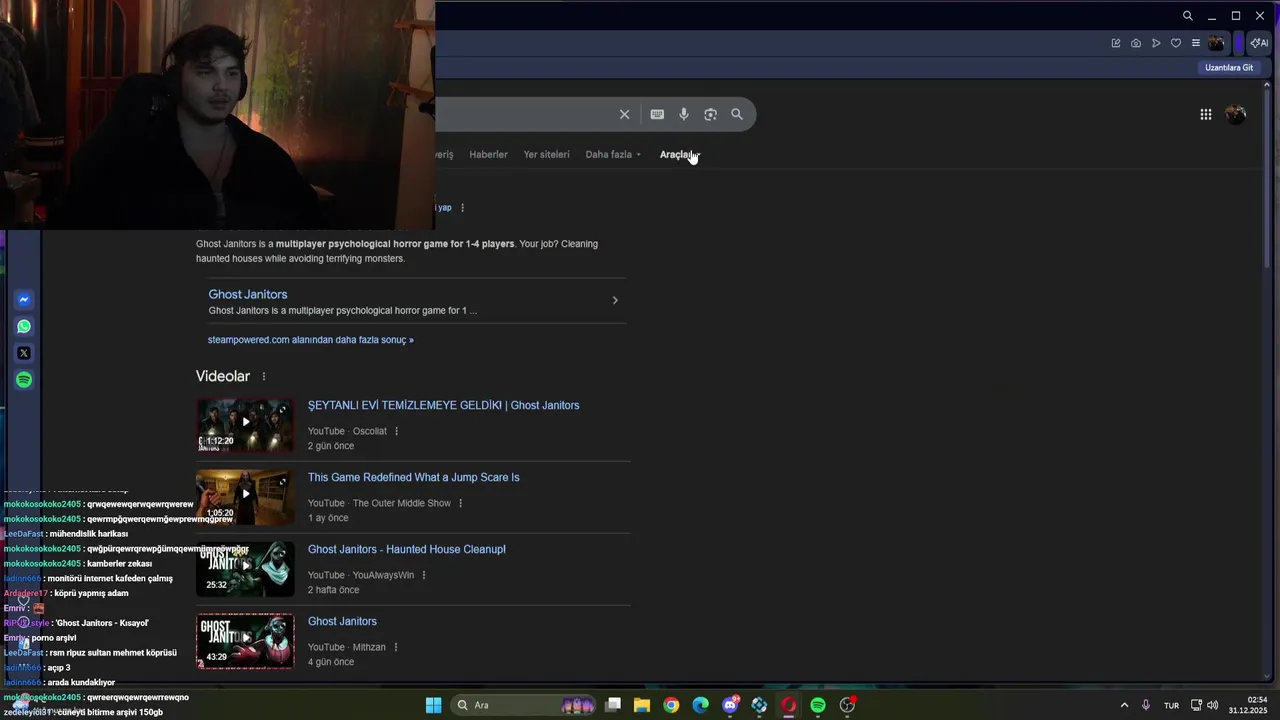Switch to the Yer siteleri tab

[x=546, y=155]
